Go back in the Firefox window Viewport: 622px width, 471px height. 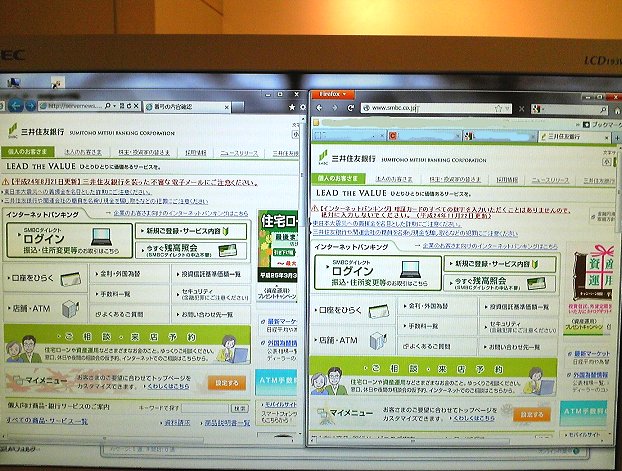(x=319, y=108)
